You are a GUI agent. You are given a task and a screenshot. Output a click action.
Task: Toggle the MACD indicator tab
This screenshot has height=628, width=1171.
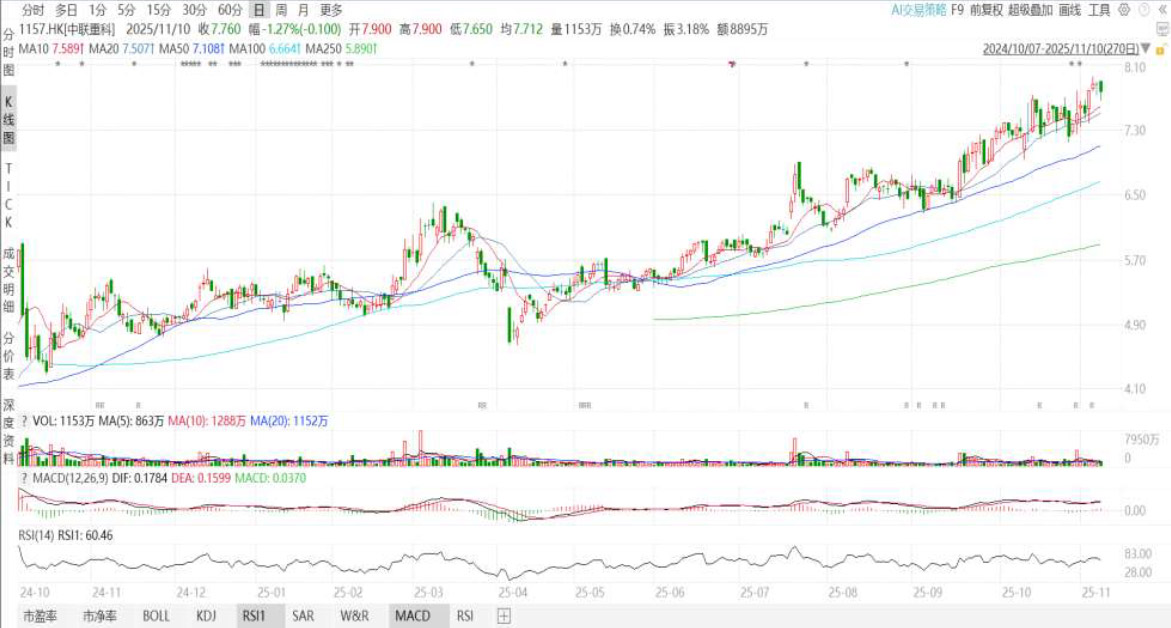point(412,615)
